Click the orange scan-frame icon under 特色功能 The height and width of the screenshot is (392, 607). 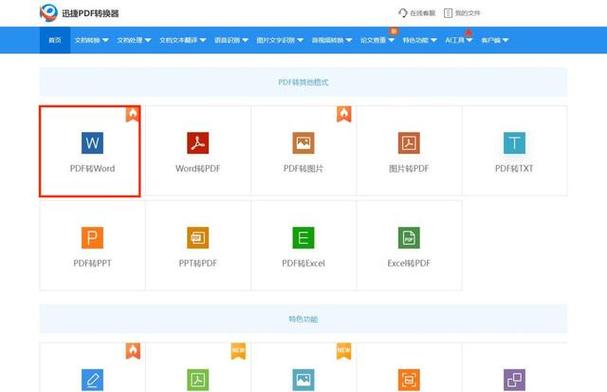(x=409, y=380)
